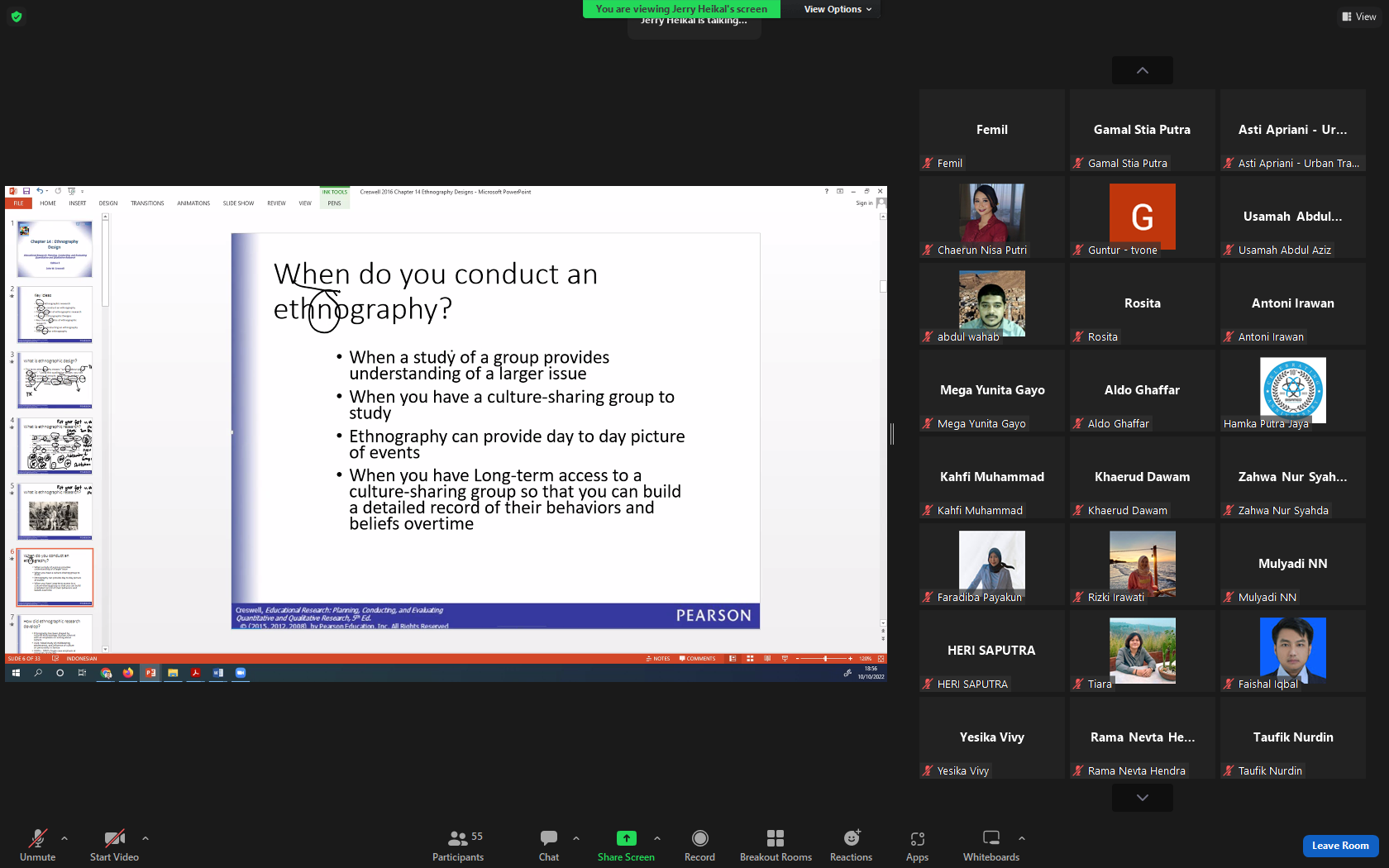Switch to Slide Sorter view icon

pyautogui.click(x=750, y=659)
